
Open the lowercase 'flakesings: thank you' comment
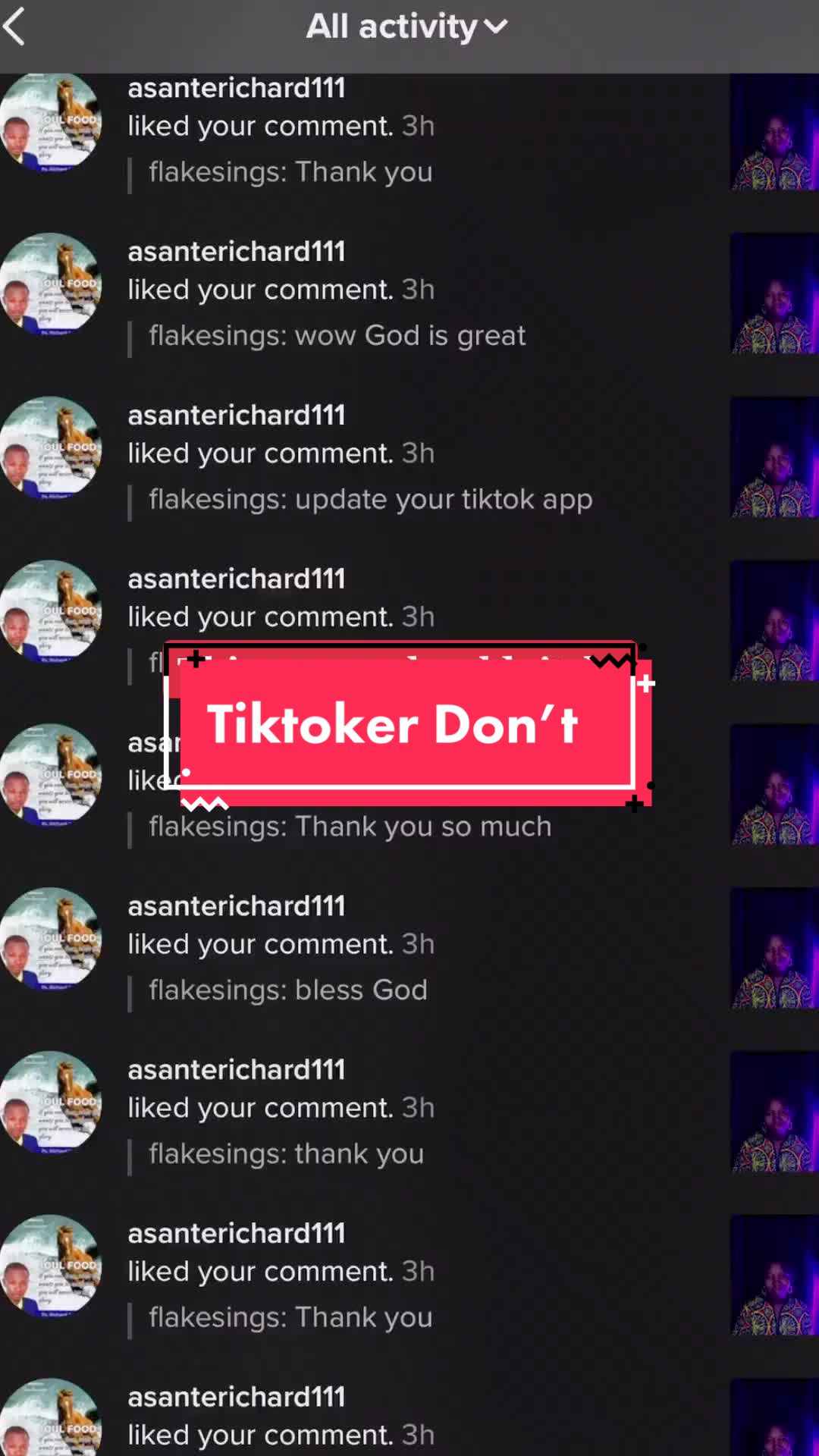click(286, 1154)
